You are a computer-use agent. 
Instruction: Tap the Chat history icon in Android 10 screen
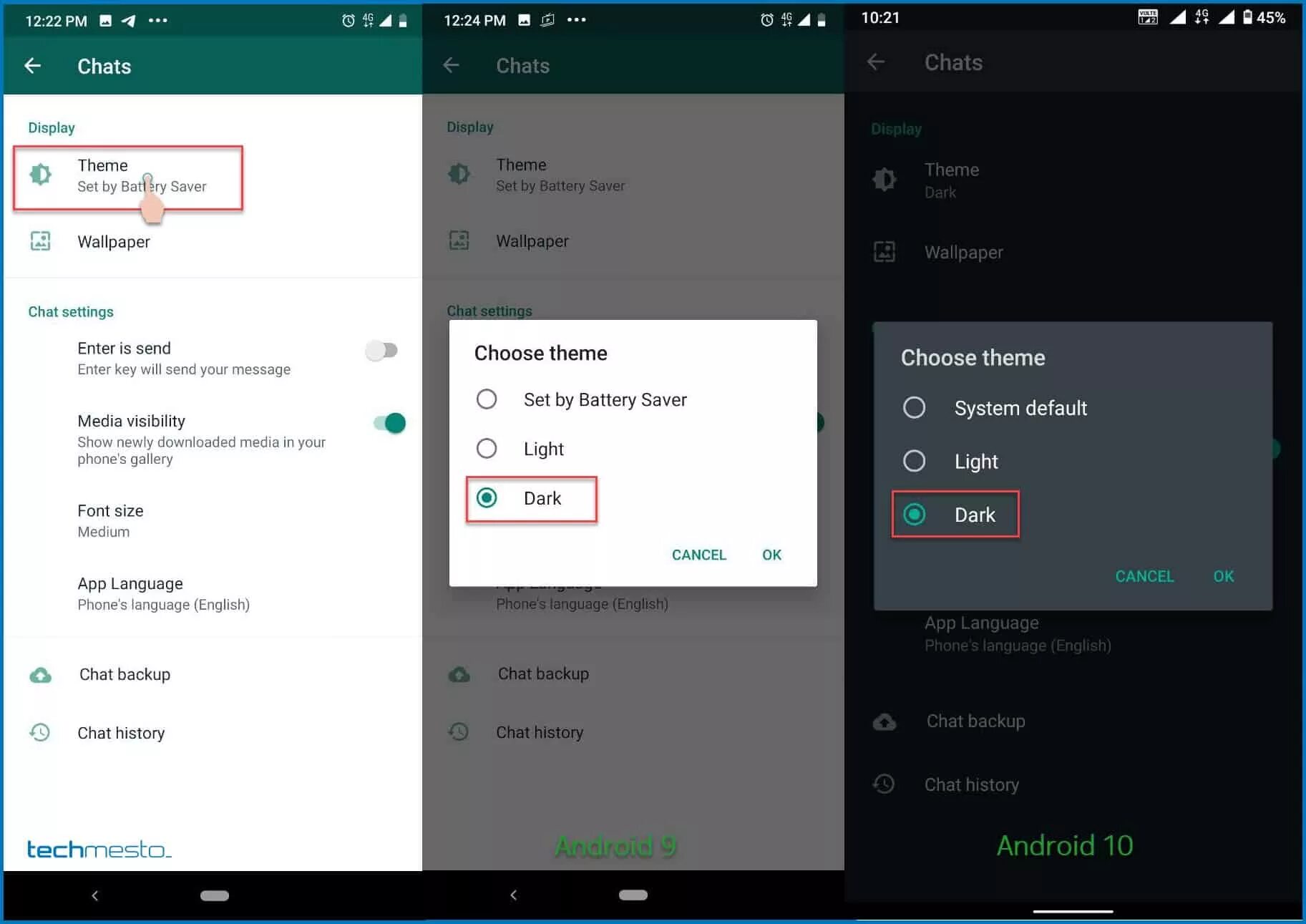[885, 784]
